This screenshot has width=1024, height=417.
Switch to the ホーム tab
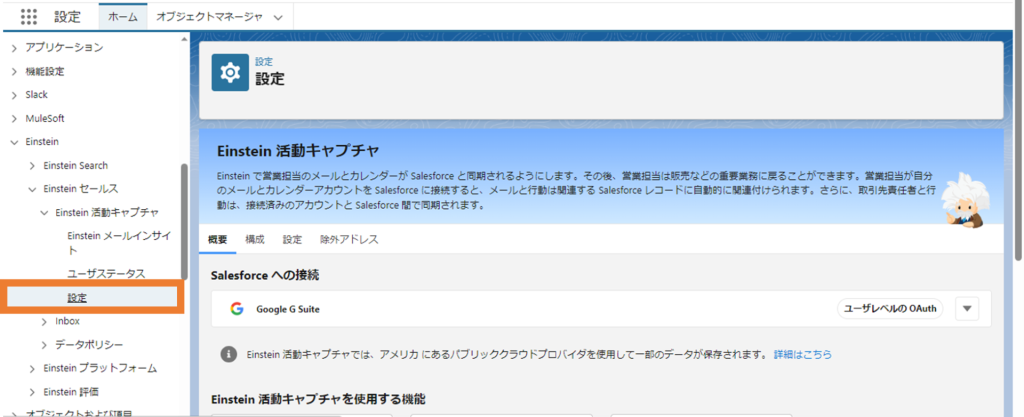(x=123, y=18)
